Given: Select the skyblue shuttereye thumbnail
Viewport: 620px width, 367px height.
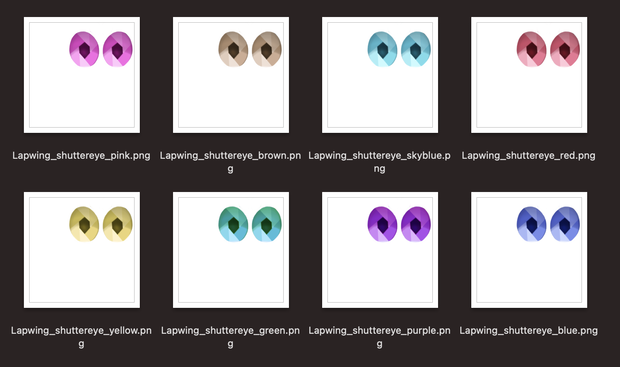Looking at the screenshot, I should click(x=380, y=75).
